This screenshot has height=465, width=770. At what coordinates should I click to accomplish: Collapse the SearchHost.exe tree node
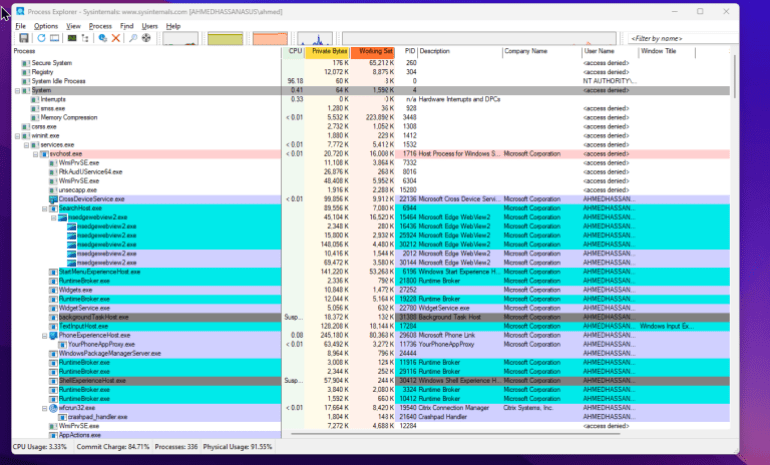[x=44, y=208]
